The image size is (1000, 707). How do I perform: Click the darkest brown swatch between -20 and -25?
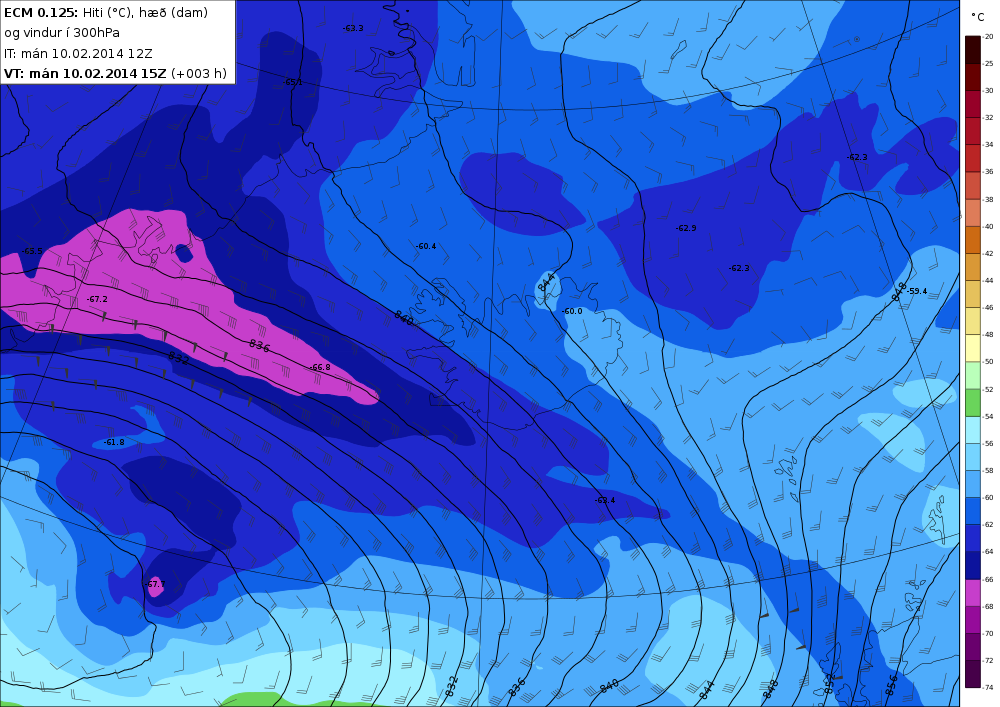(973, 50)
